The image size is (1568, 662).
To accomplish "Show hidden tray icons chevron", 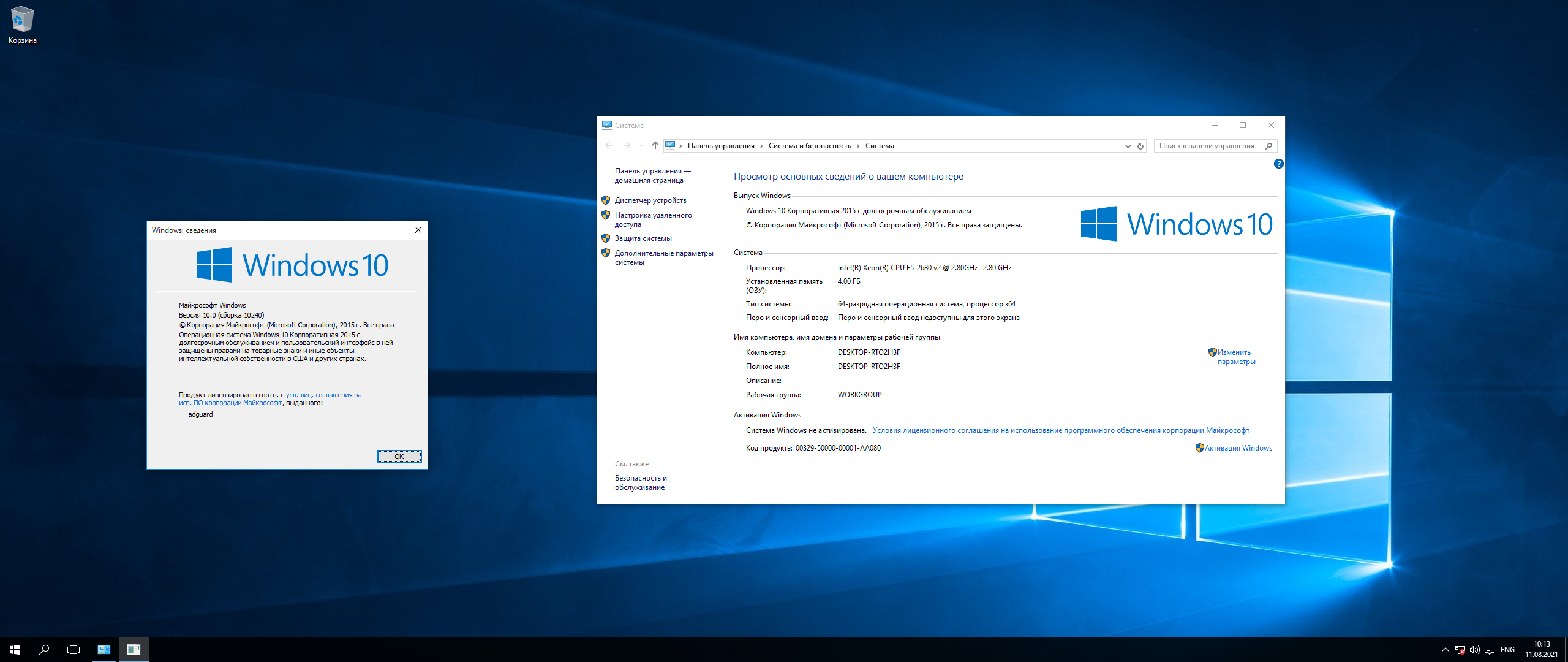I will (x=1445, y=650).
